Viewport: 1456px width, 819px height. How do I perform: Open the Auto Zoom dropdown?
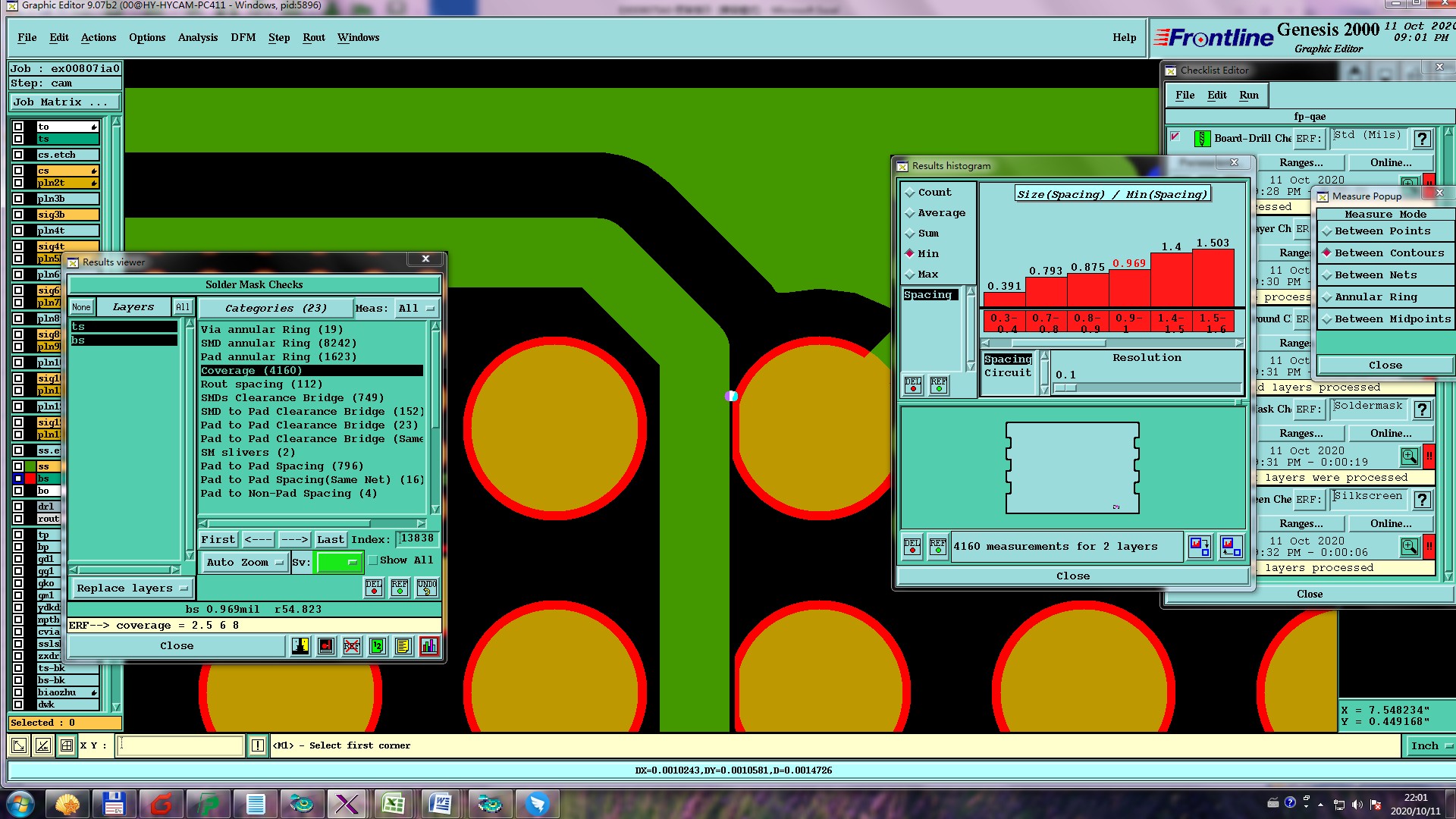[246, 563]
